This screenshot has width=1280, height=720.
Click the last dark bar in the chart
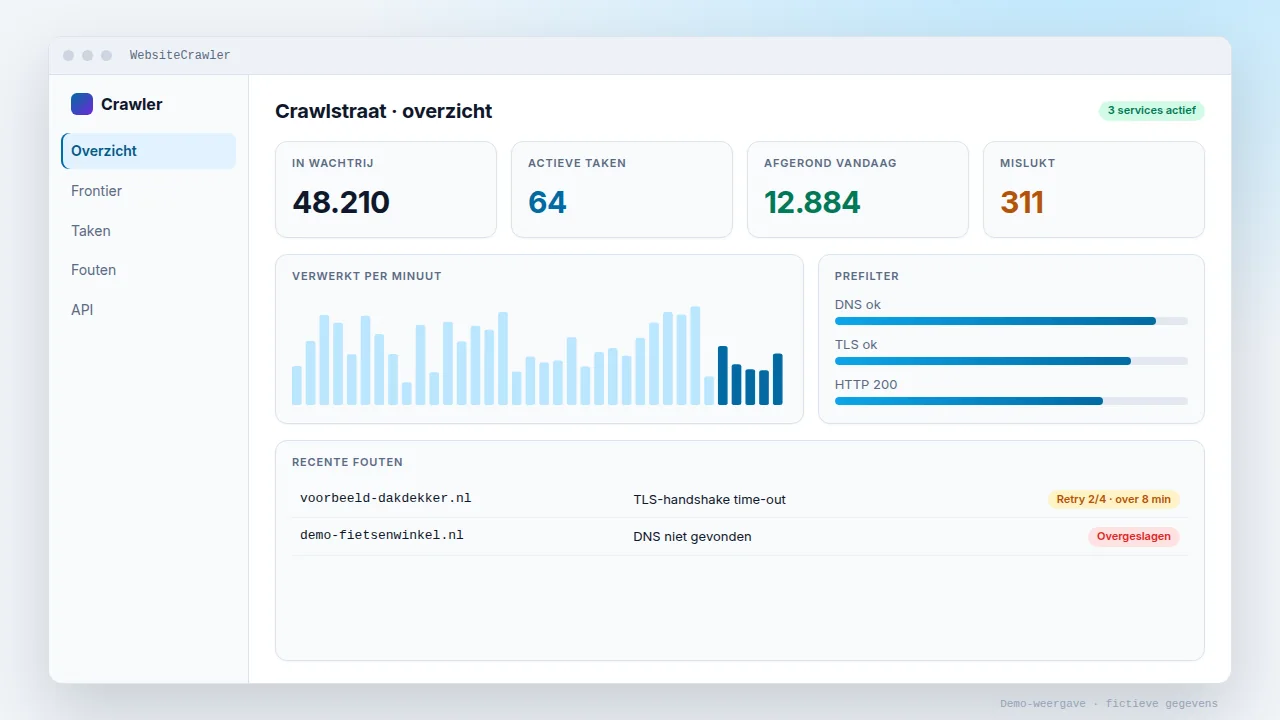point(778,379)
